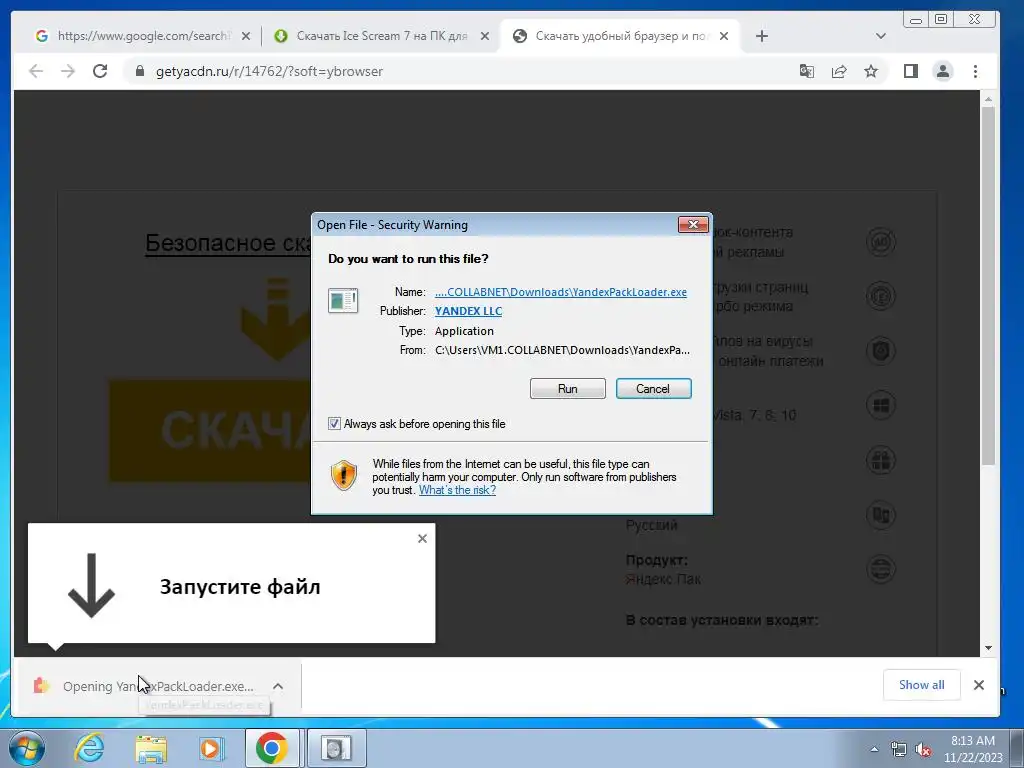Click the muted volume tray icon
Image resolution: width=1024 pixels, height=768 pixels.
(923, 749)
